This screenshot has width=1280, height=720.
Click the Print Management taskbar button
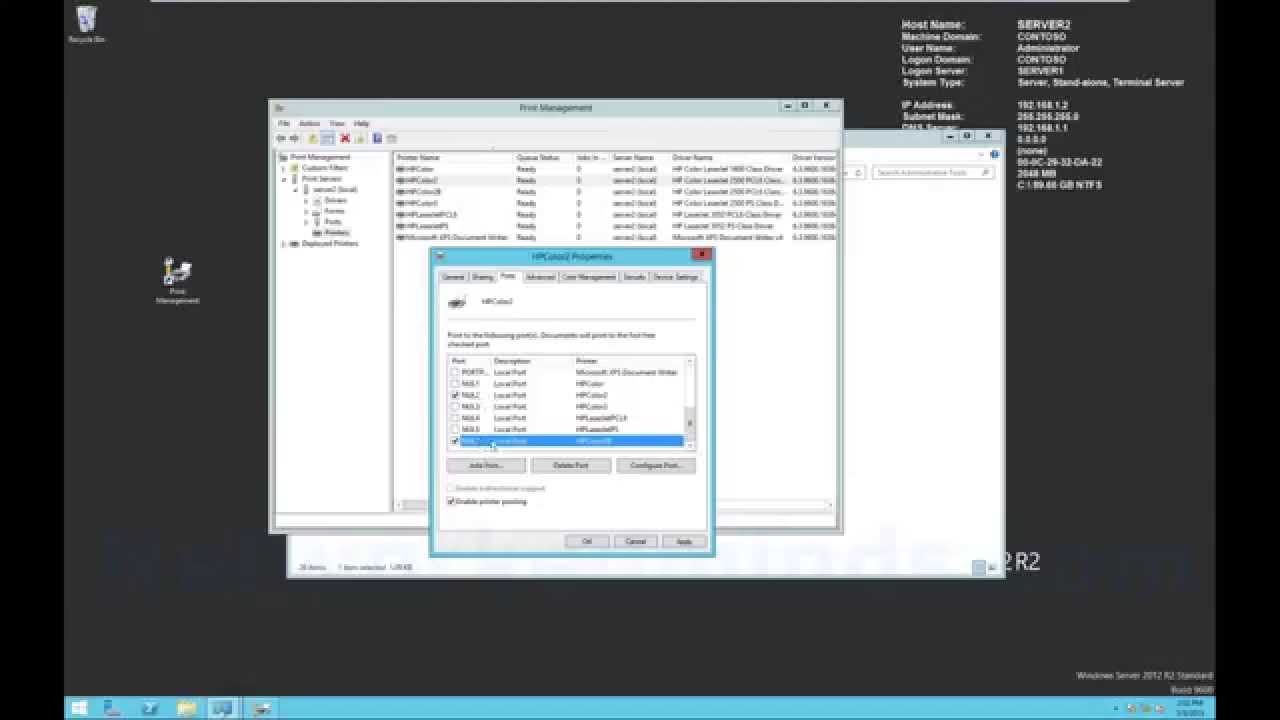pyautogui.click(x=260, y=708)
